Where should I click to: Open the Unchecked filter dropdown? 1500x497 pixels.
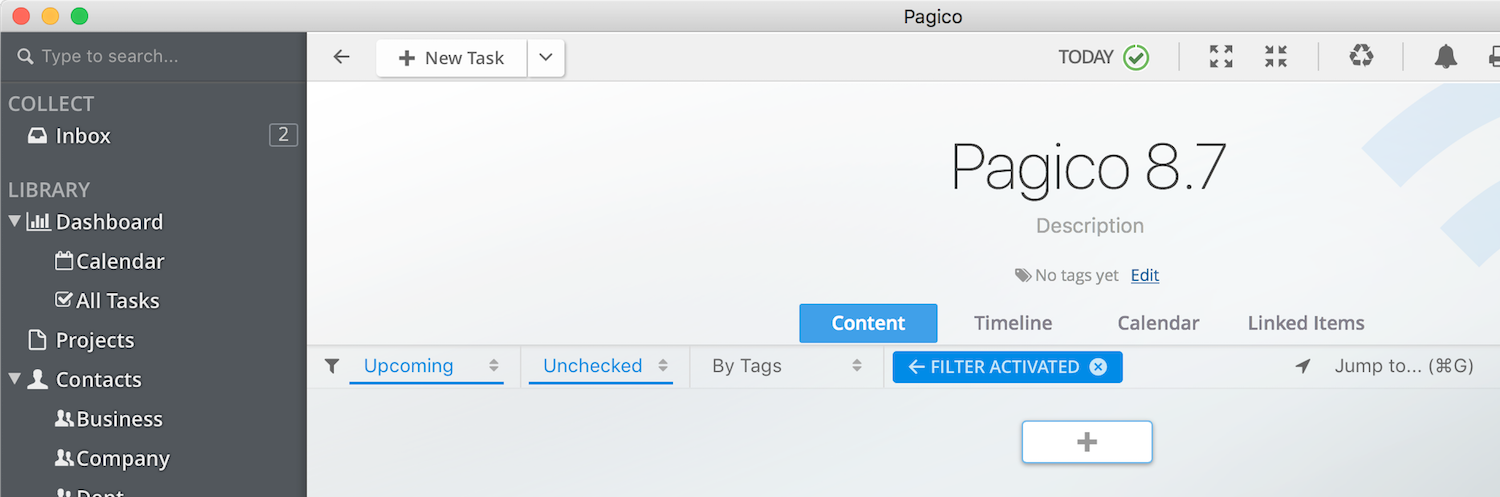coord(601,367)
